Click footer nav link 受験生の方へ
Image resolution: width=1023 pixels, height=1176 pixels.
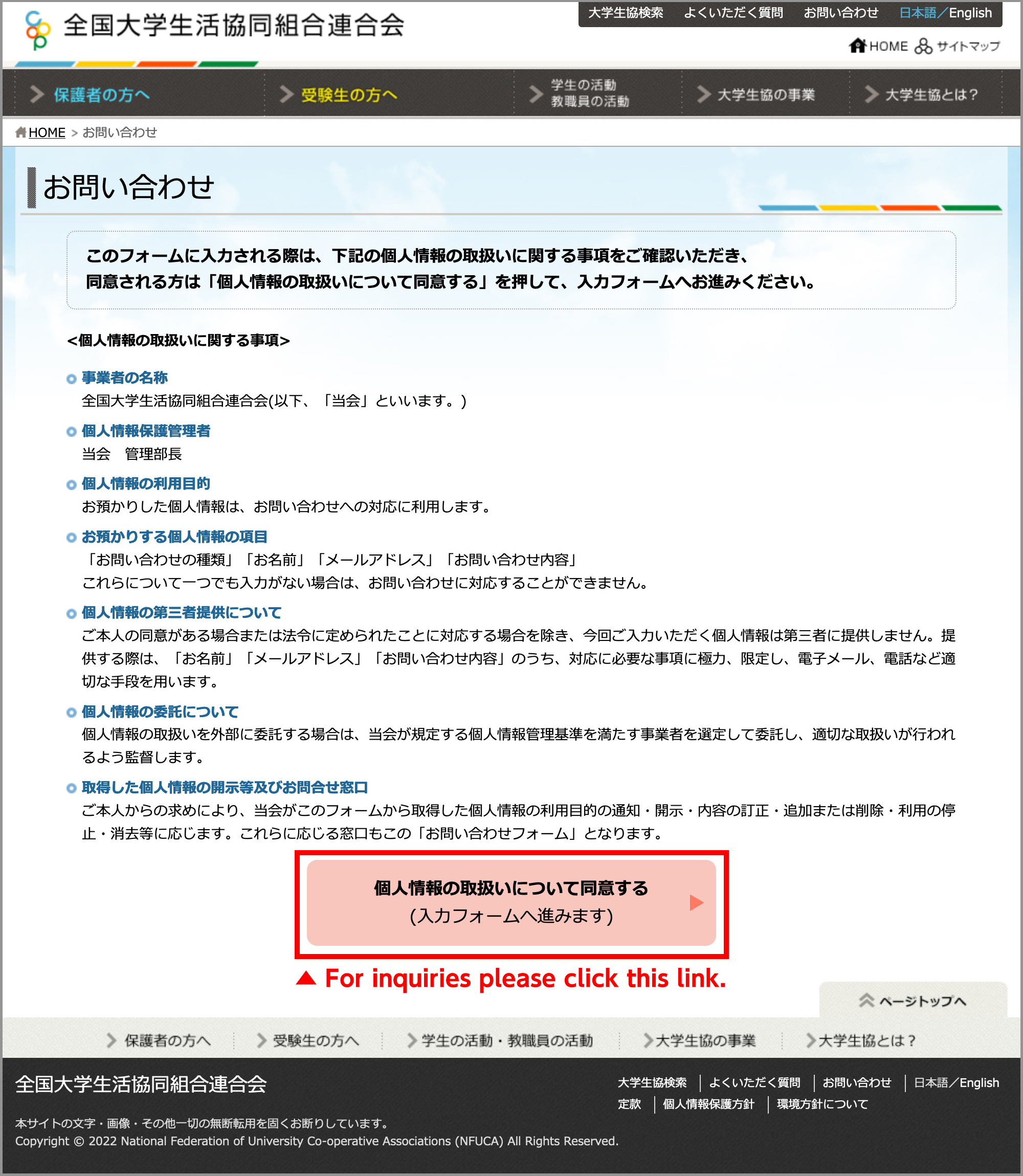click(x=316, y=1040)
